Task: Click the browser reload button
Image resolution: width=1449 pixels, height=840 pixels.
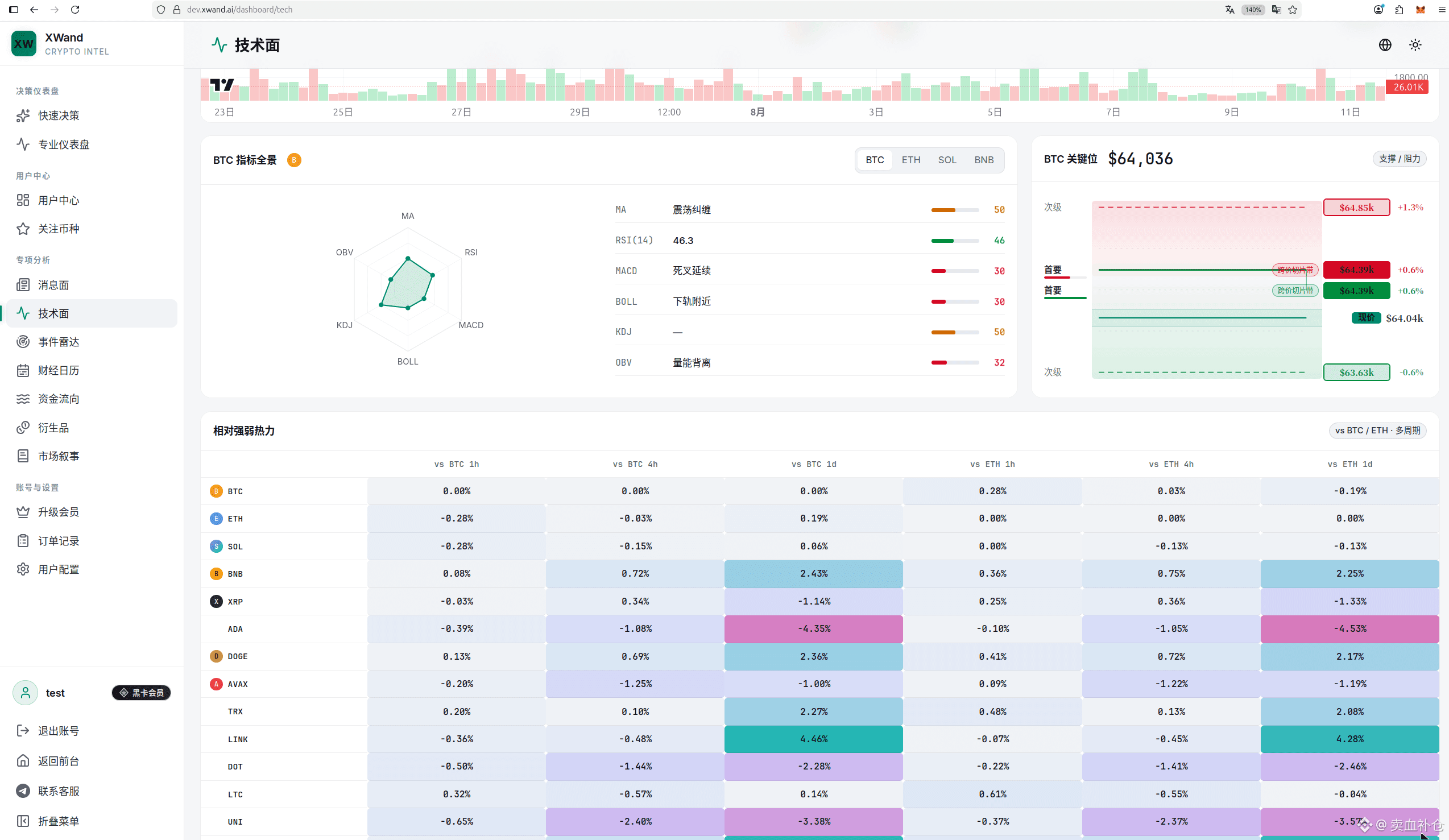Action: [74, 9]
